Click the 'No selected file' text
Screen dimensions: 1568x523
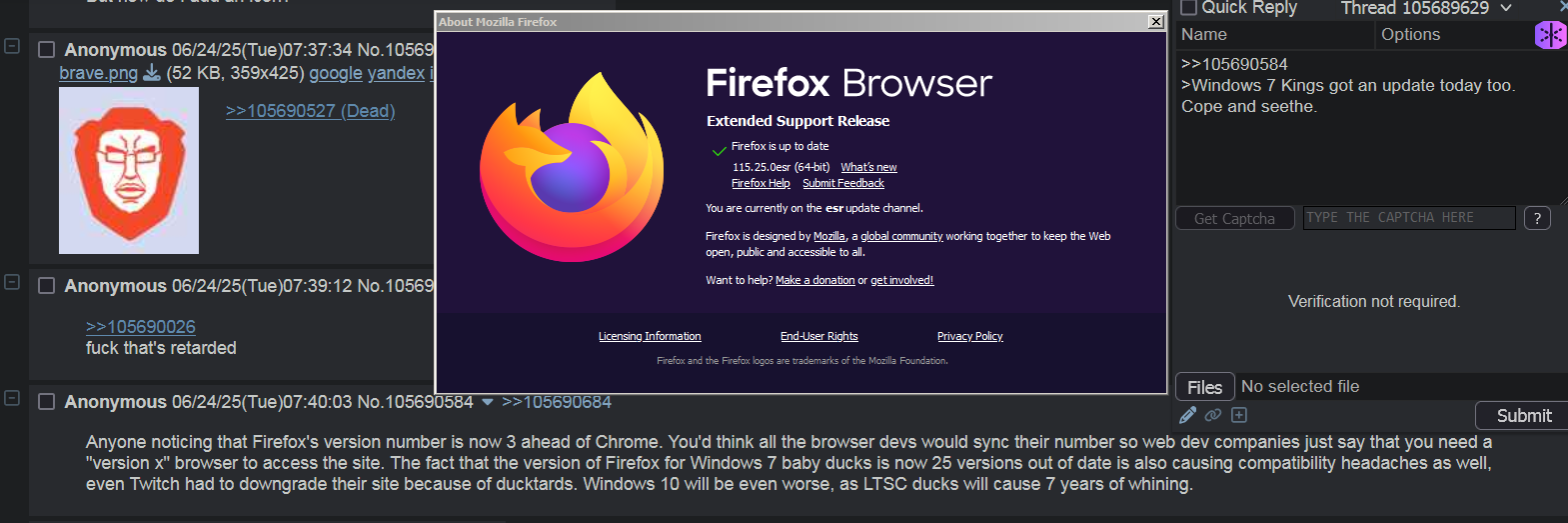(x=1300, y=387)
